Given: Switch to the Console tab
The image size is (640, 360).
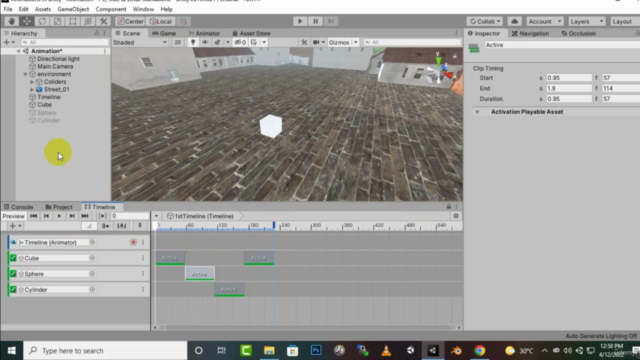Looking at the screenshot, I should 18,207.
